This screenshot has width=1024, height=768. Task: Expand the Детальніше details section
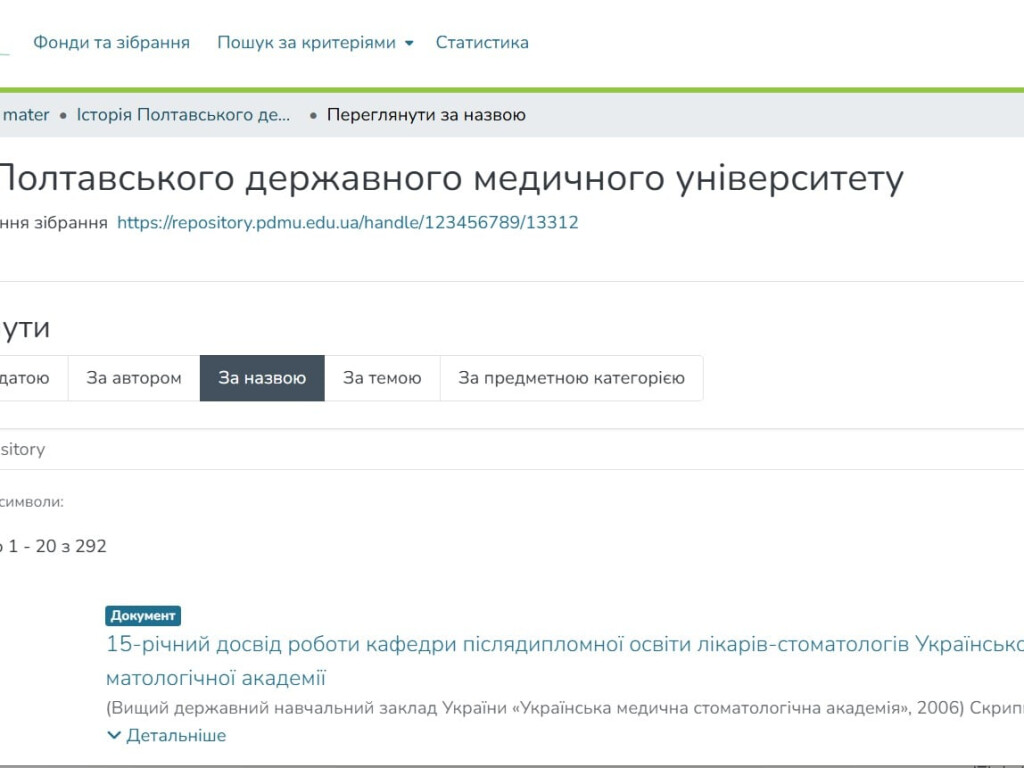[175, 736]
